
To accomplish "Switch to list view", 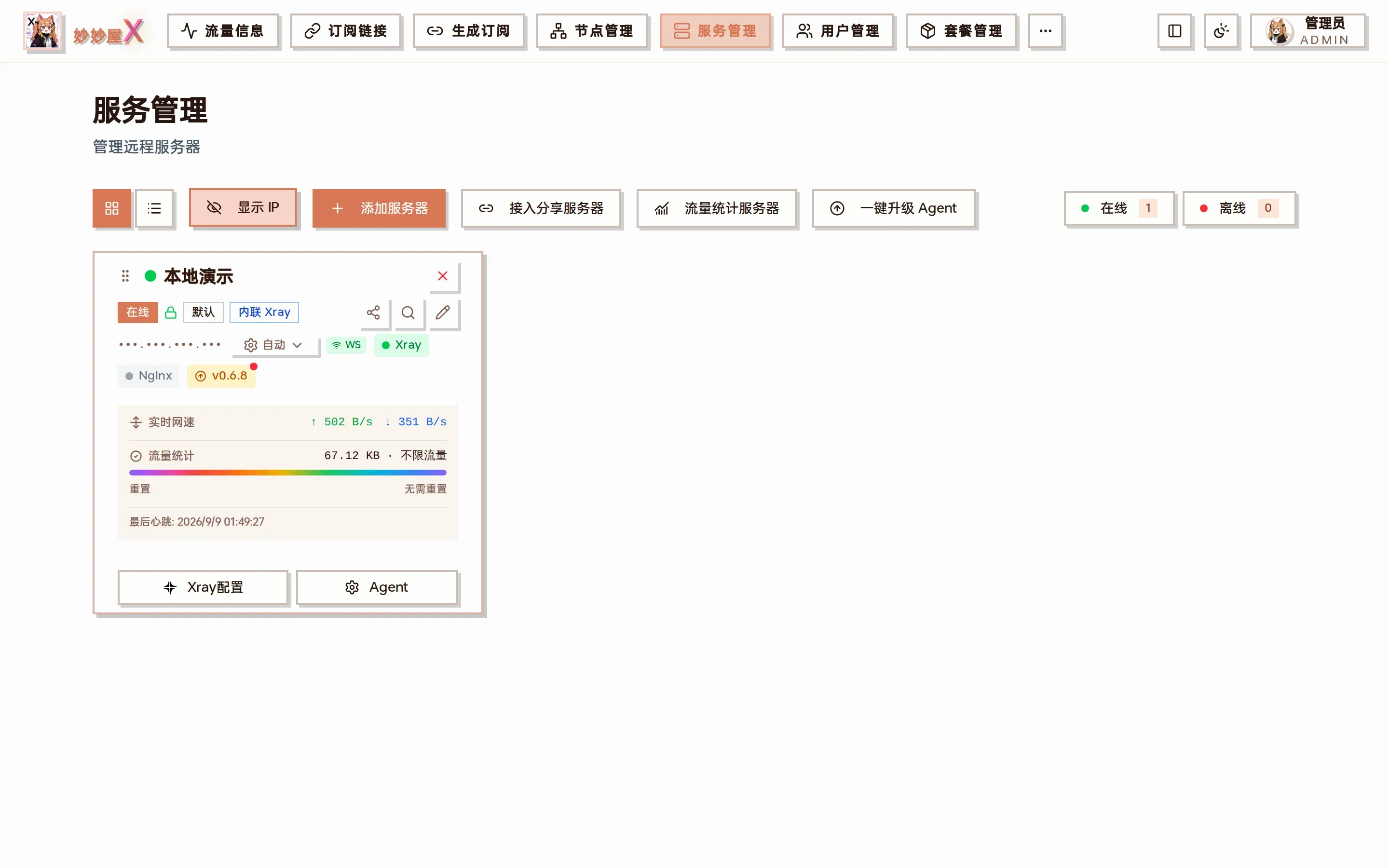I will coord(154,208).
